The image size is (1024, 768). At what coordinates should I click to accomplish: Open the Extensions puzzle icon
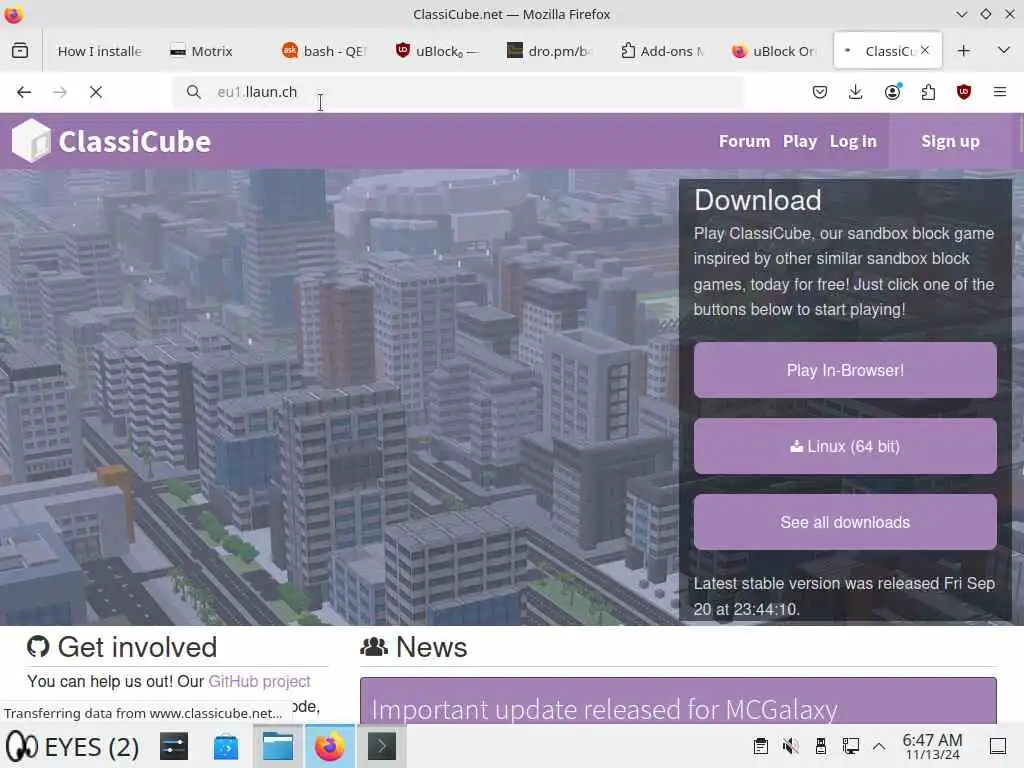928,92
